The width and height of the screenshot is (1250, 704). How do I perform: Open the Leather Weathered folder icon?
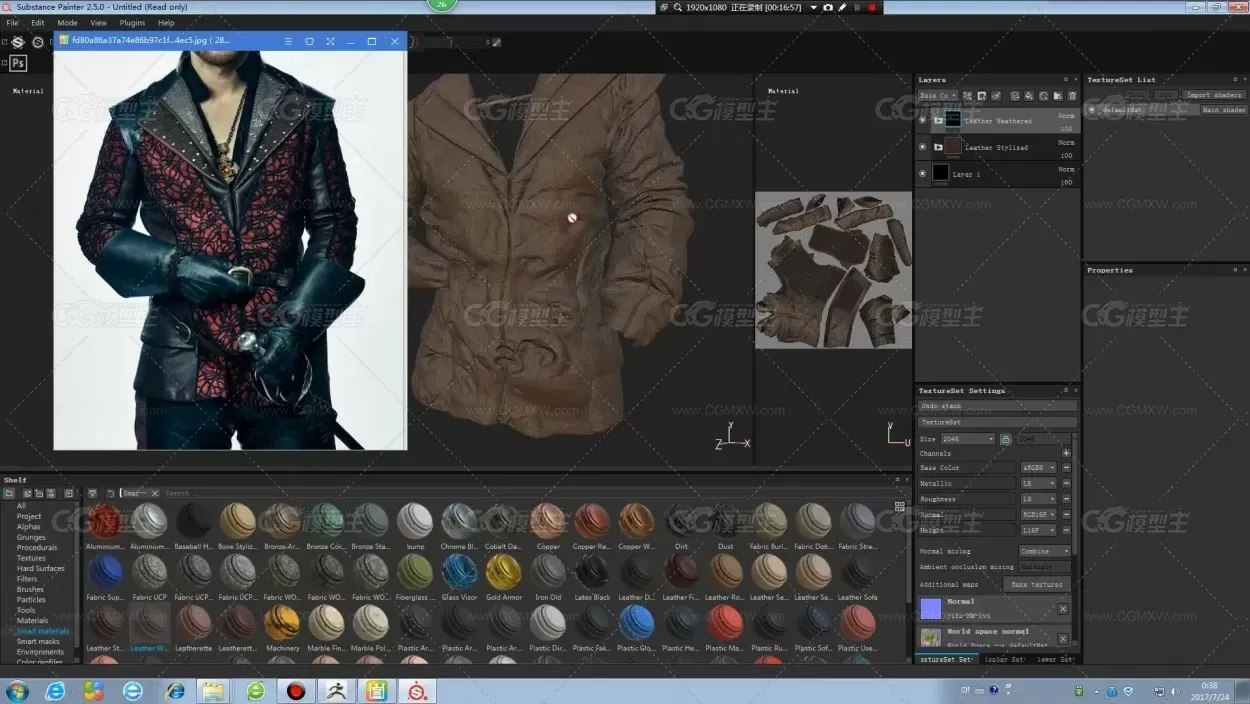[x=938, y=120]
